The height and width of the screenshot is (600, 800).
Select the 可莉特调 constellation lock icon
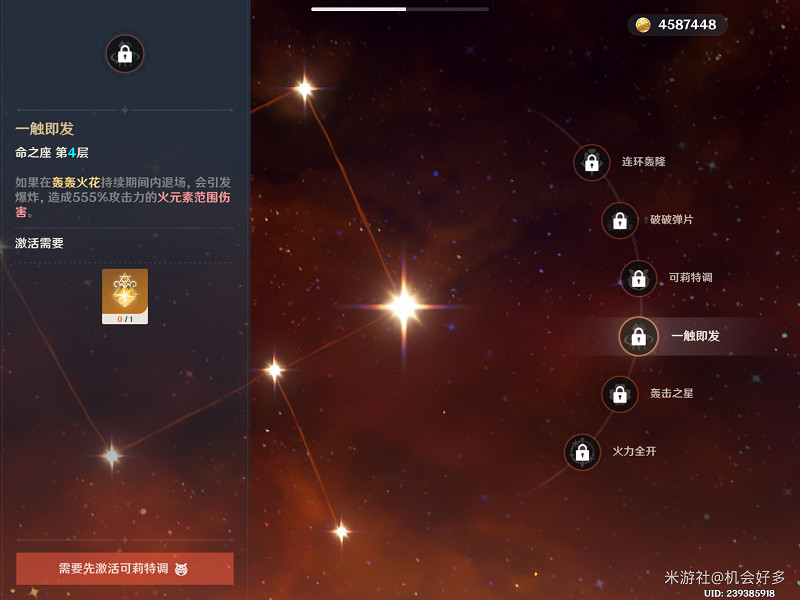coord(638,279)
